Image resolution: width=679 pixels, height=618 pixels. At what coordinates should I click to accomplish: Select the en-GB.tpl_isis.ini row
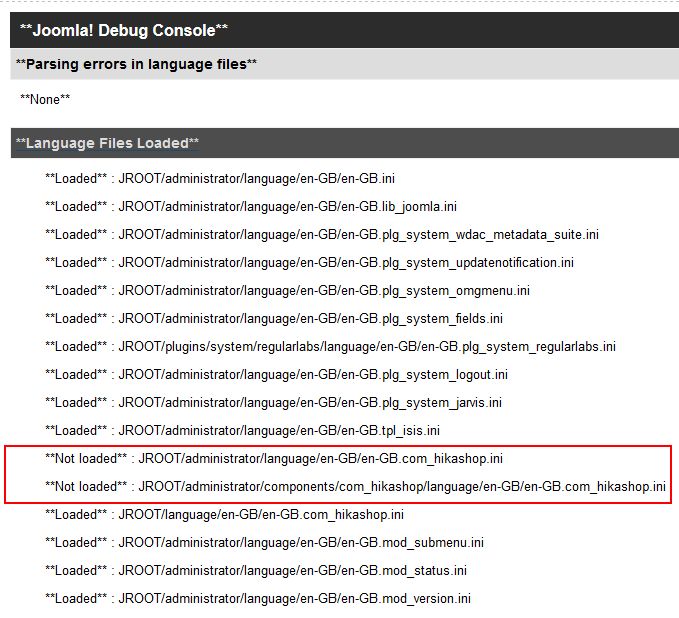(x=242, y=430)
